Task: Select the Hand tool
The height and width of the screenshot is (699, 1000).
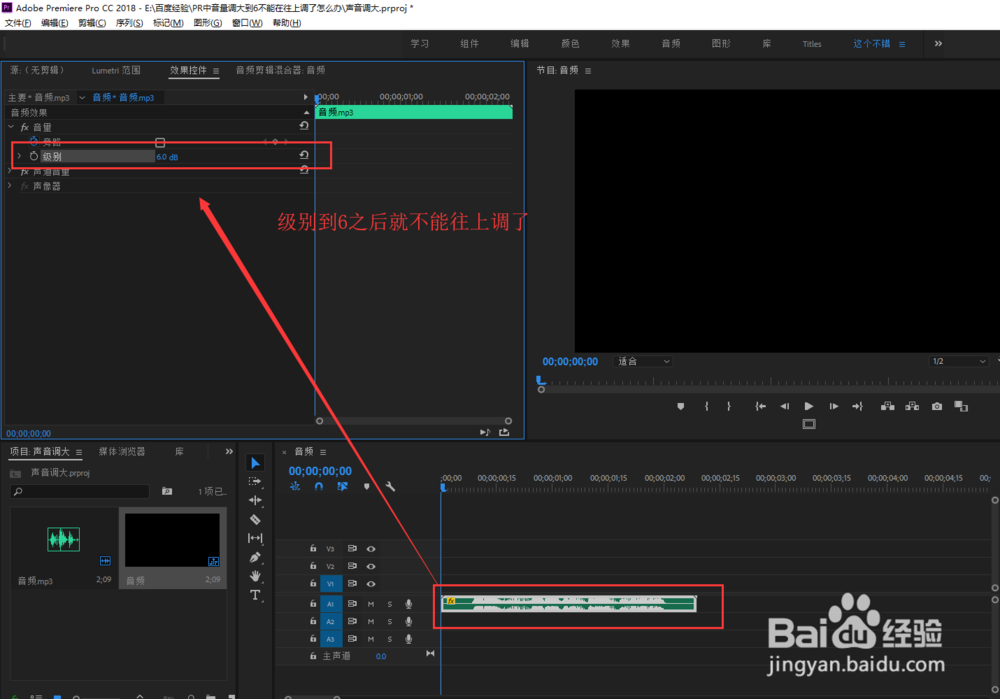Action: pyautogui.click(x=255, y=576)
